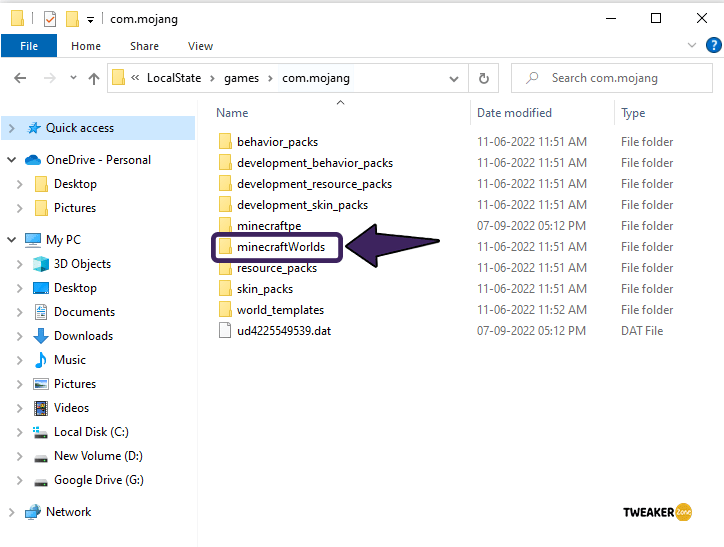This screenshot has width=724, height=547.
Task: Open the File menu
Action: point(29,46)
